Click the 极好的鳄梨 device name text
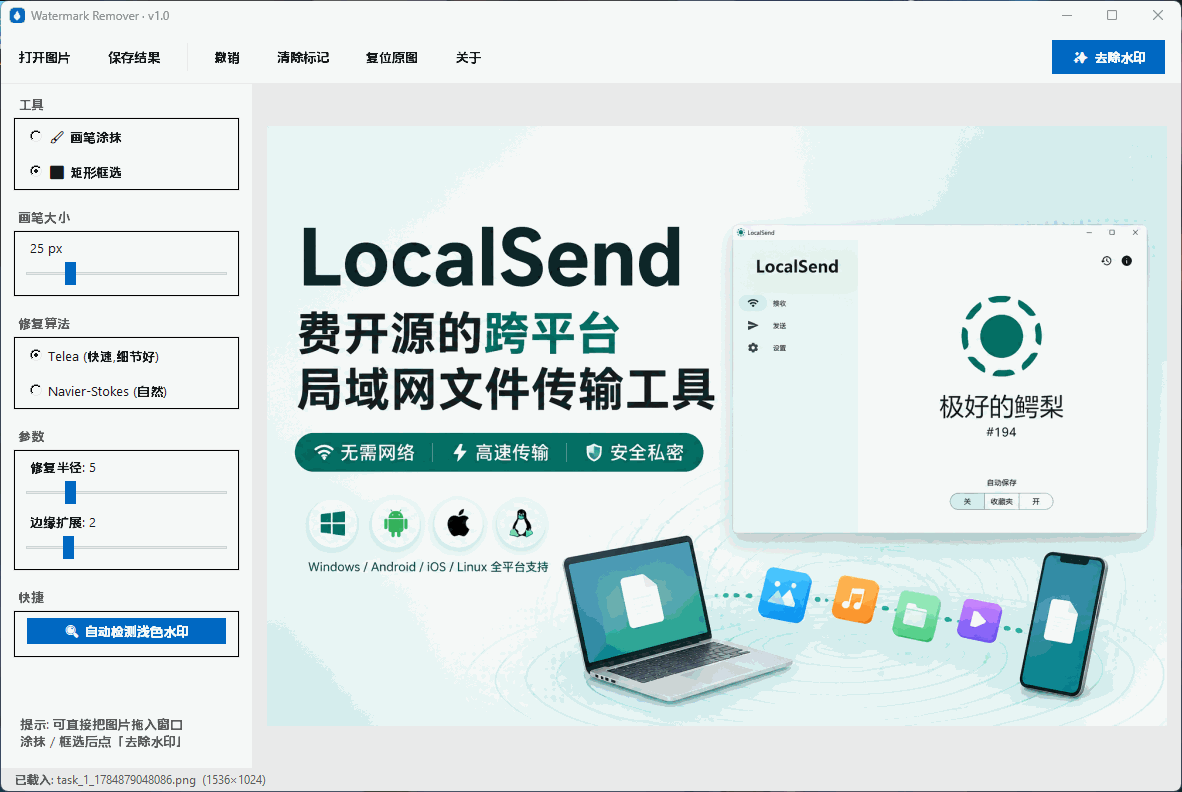This screenshot has width=1182, height=792. tap(1001, 407)
